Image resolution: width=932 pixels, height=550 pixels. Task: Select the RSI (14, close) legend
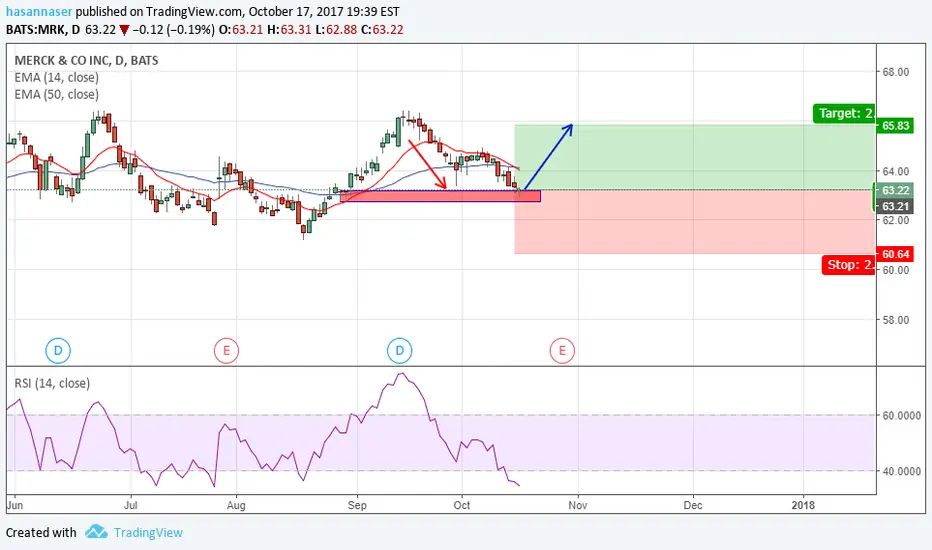tap(52, 383)
